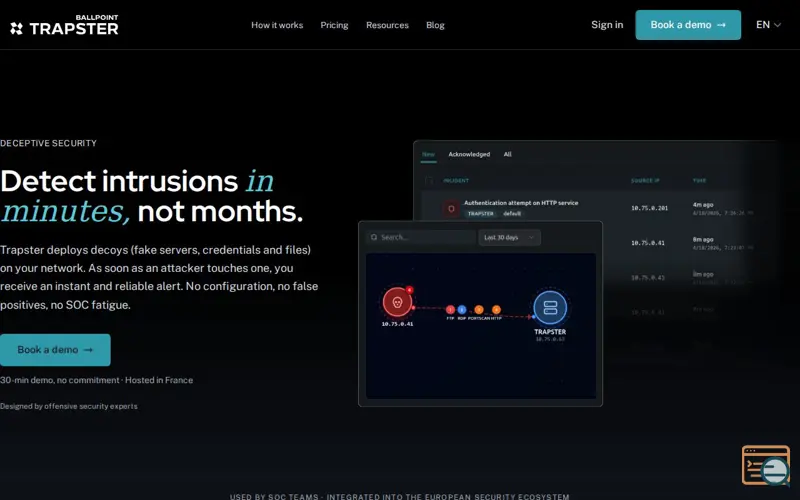
Task: Click the SOURCE IP column header
Action: click(645, 181)
